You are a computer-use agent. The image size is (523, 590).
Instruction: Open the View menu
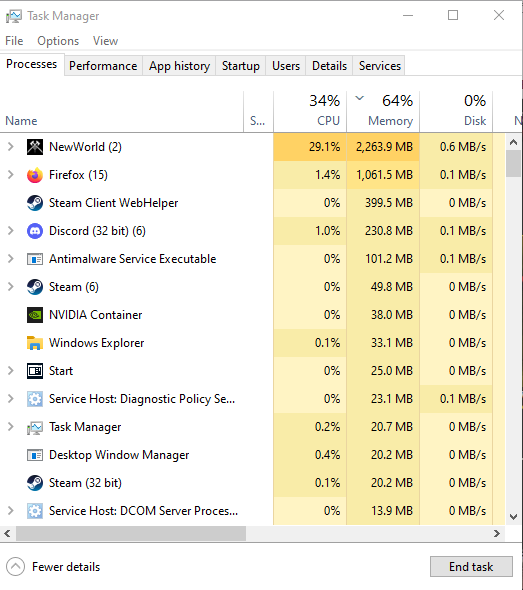(x=105, y=41)
